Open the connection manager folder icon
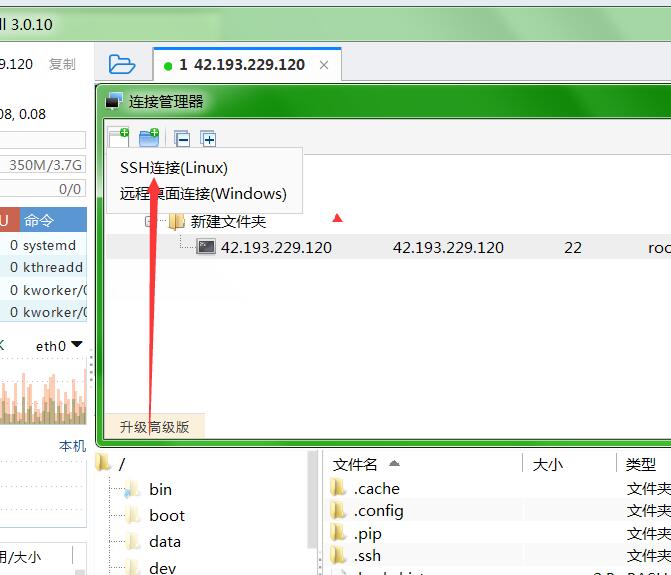671x575 pixels. (x=121, y=65)
